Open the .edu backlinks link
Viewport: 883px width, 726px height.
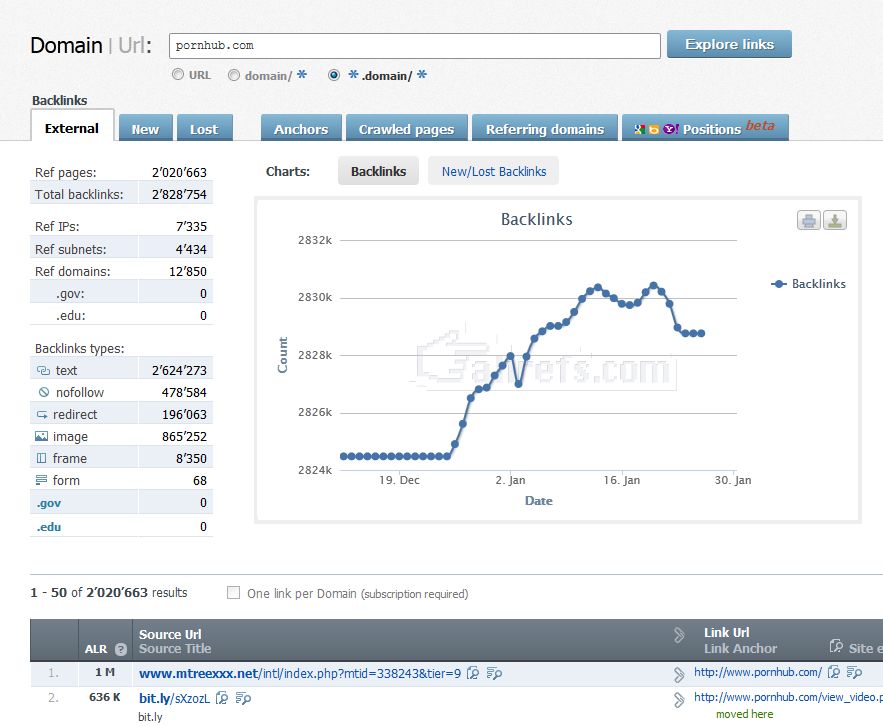click(49, 527)
